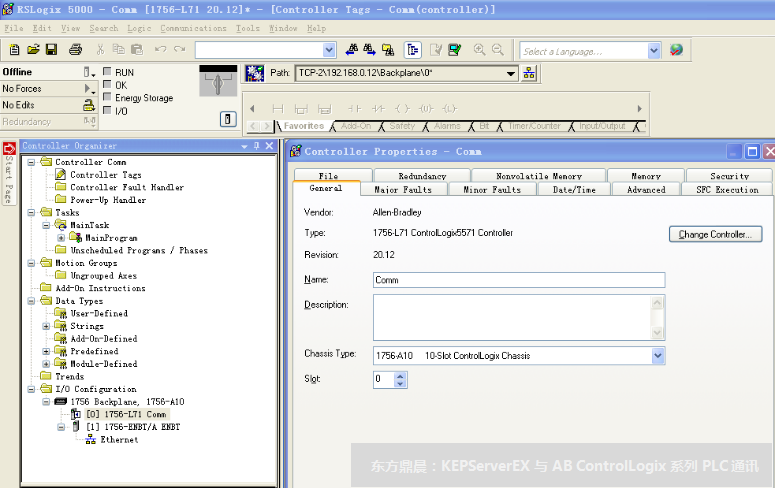Viewport: 775px width, 488px height.
Task: Paste with the clipboard icon
Action: tap(137, 49)
